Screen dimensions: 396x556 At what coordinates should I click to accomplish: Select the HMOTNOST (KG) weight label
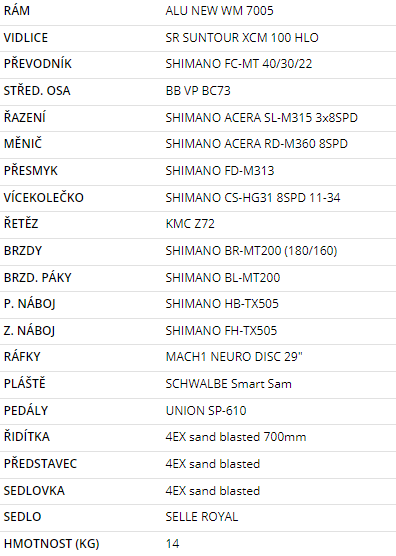pyautogui.click(x=51, y=544)
